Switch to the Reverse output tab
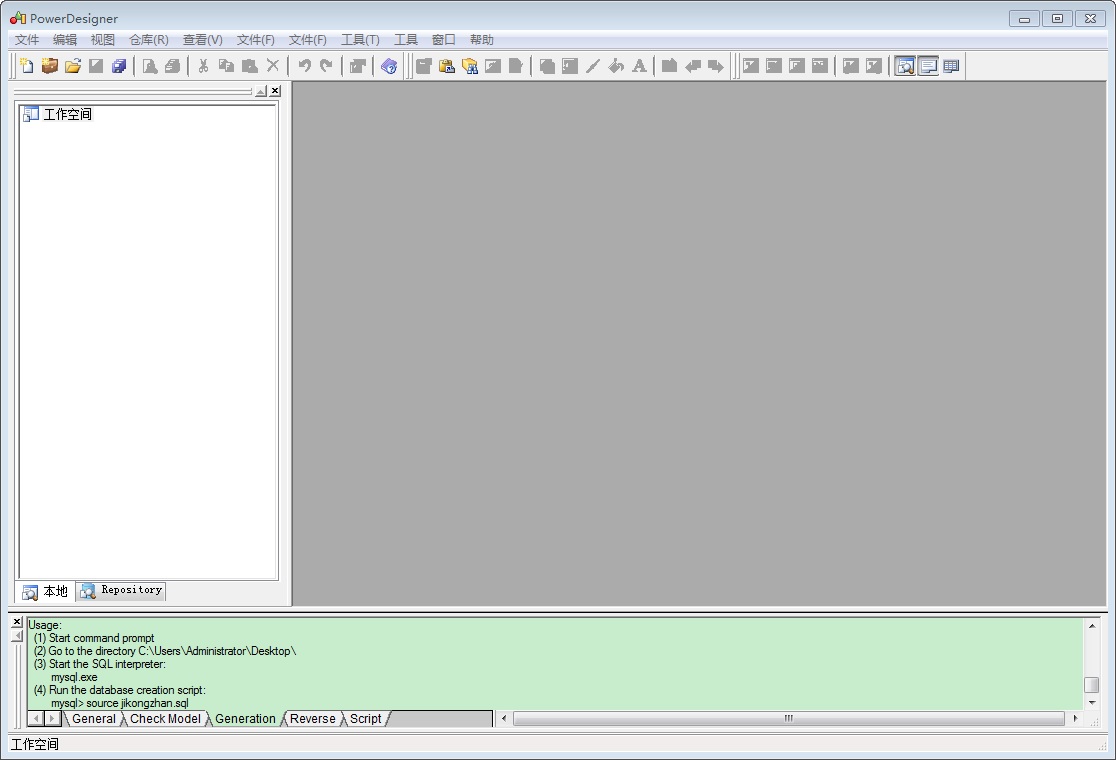 (312, 719)
